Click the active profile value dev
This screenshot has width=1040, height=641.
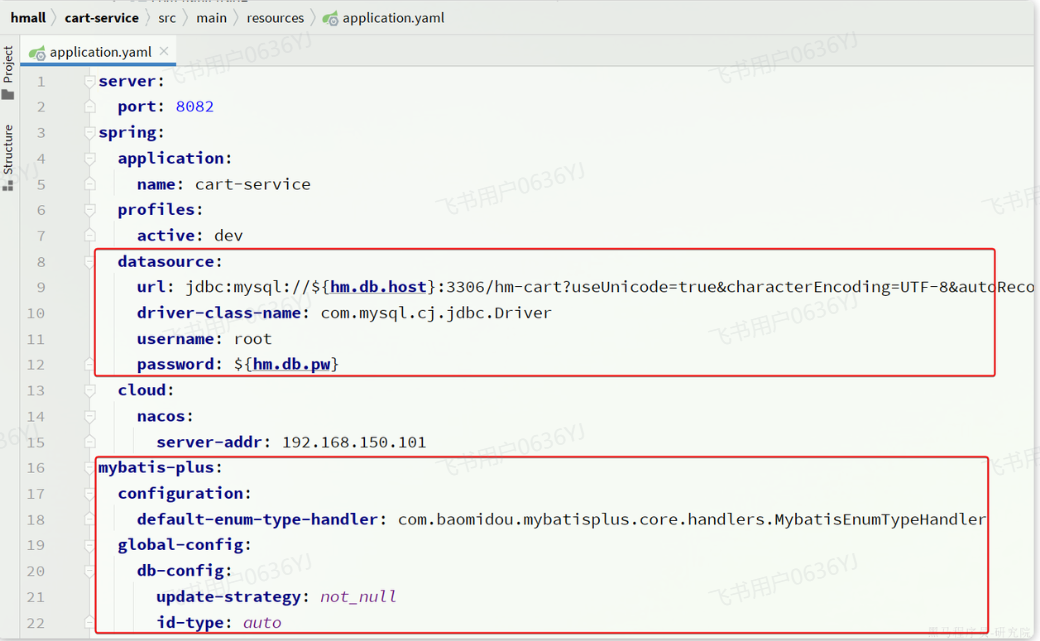(228, 236)
